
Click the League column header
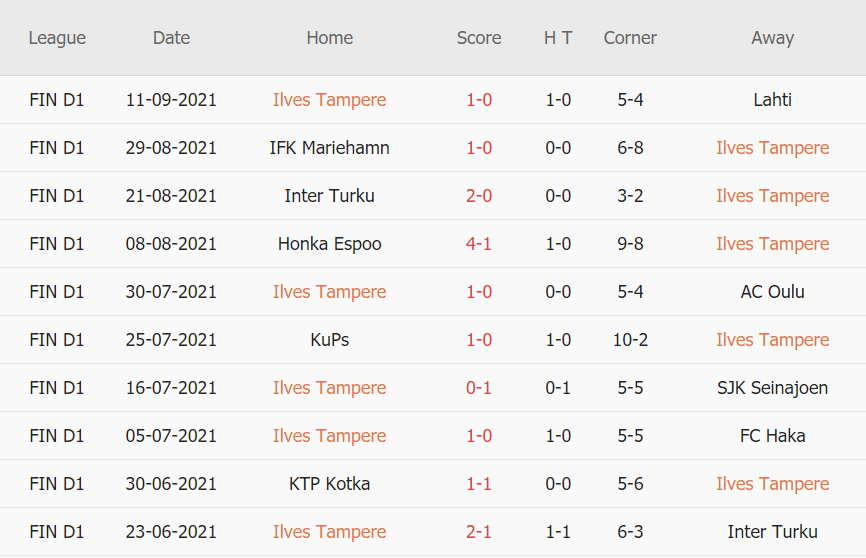click(x=57, y=38)
